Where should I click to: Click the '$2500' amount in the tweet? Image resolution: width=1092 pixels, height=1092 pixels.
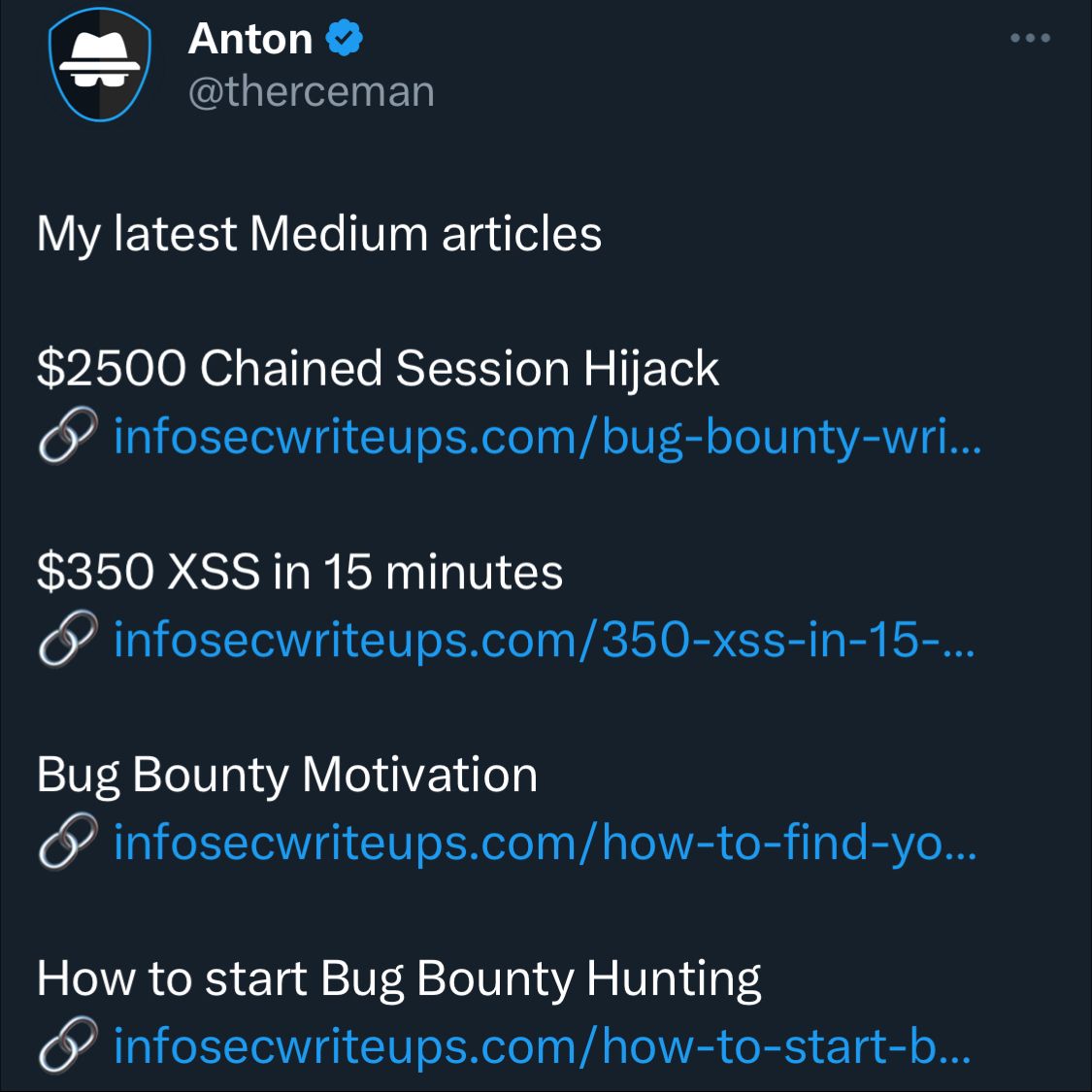(x=112, y=368)
